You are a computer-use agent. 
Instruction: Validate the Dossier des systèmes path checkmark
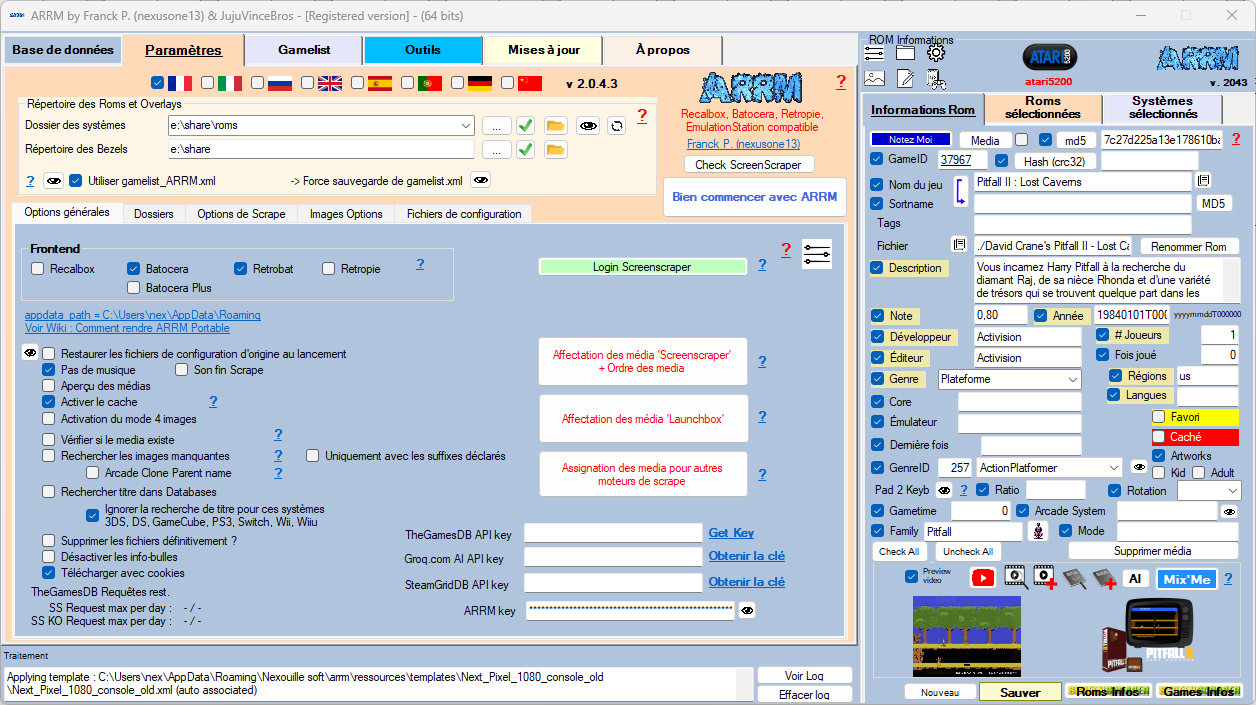coord(525,125)
